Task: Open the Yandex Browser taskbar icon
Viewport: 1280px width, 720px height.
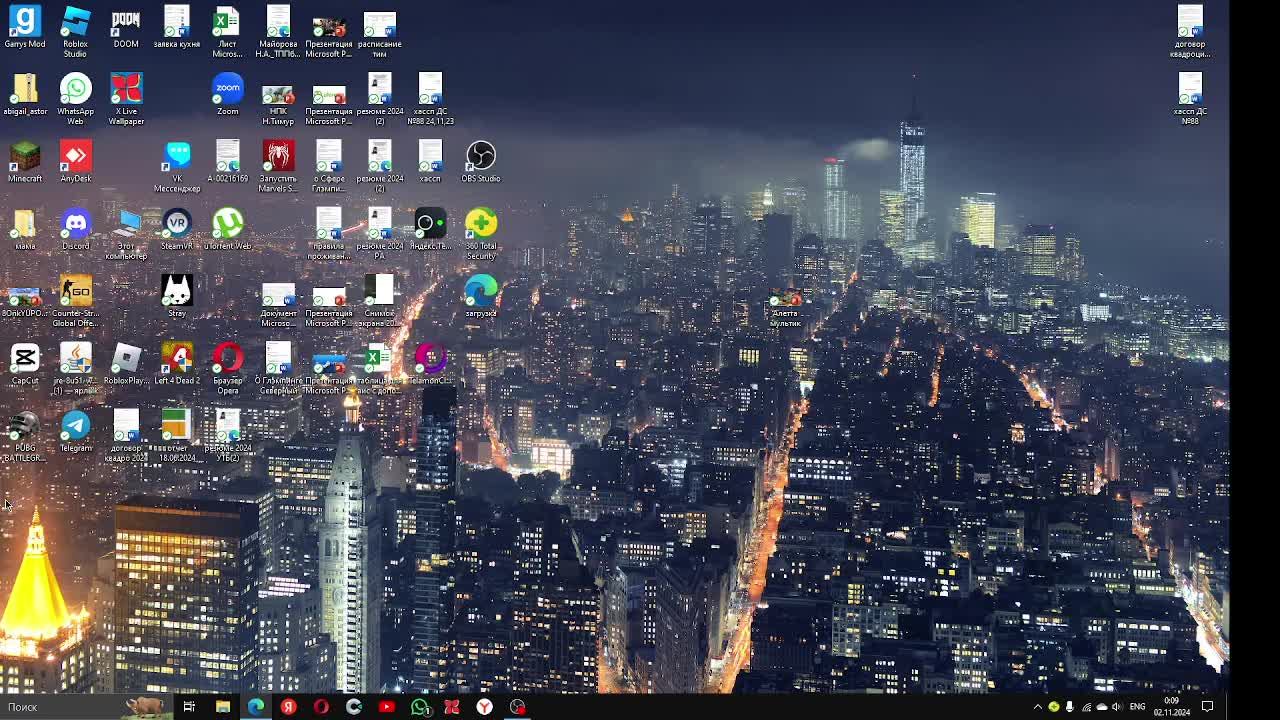Action: coord(485,707)
